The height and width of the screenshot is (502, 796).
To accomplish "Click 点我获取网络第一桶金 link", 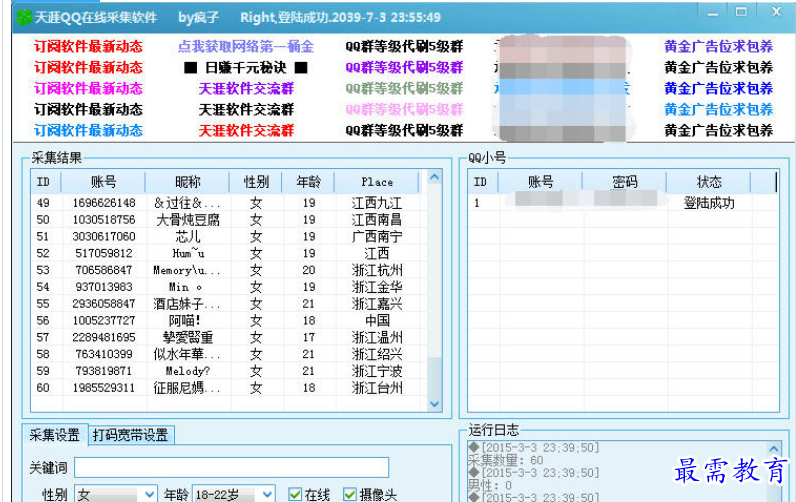I will pyautogui.click(x=246, y=47).
